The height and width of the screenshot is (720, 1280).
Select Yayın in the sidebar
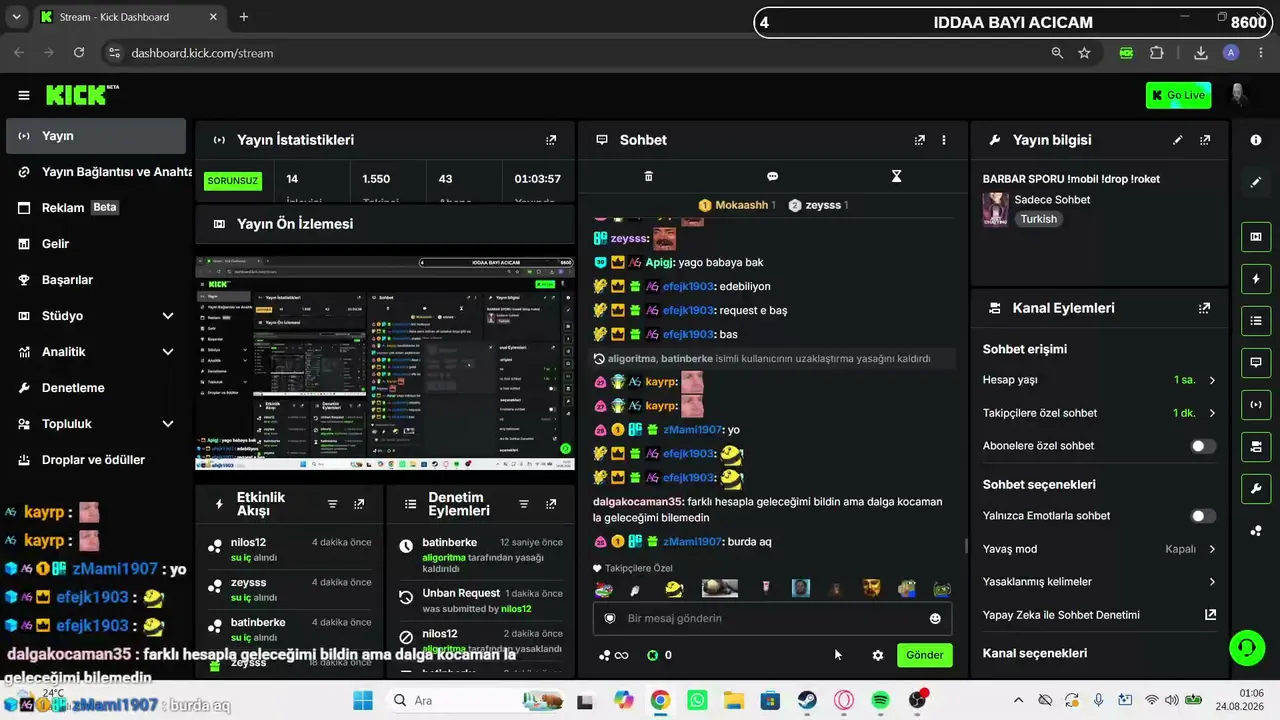pos(96,136)
